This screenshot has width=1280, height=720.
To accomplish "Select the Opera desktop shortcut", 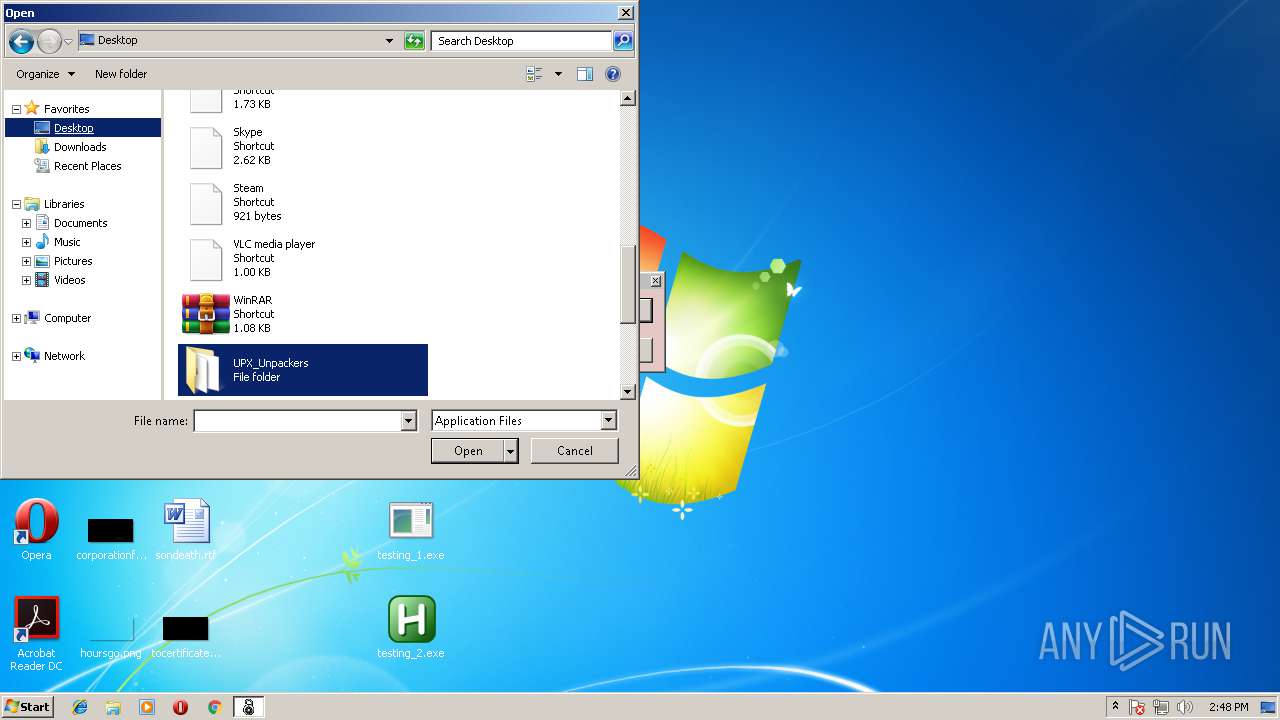I will [36, 530].
